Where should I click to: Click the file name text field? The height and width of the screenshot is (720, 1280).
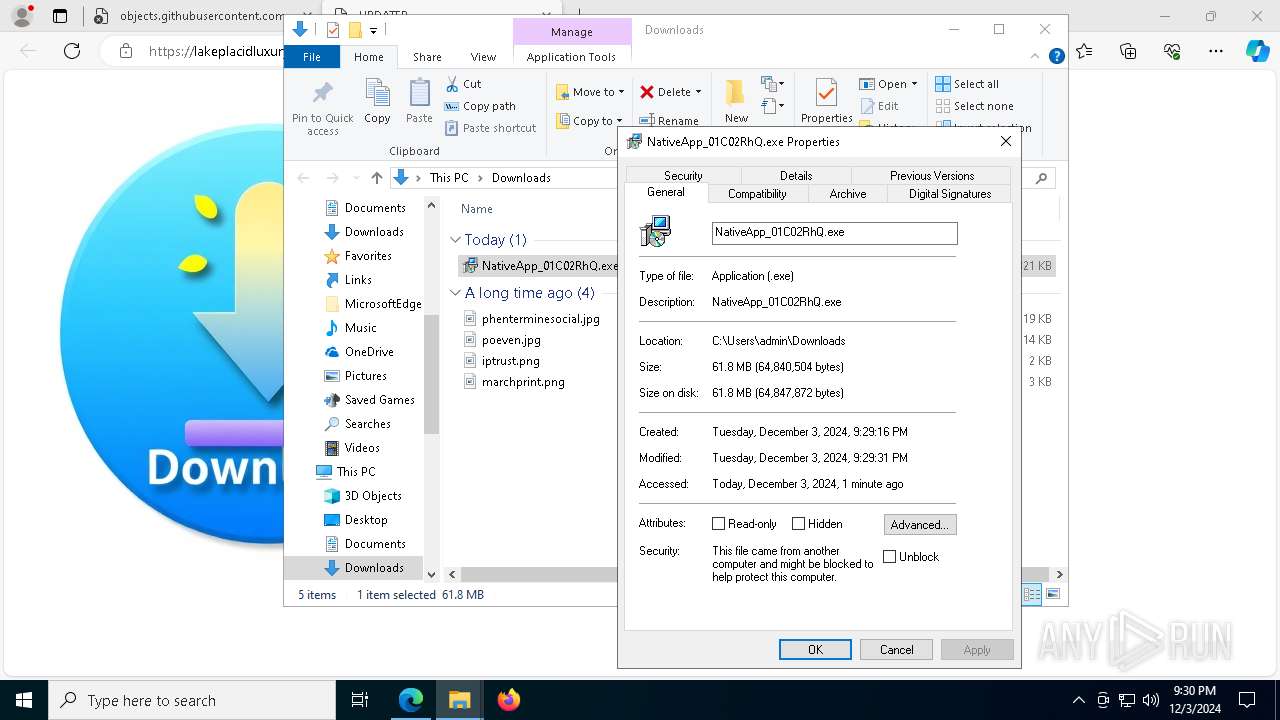pyautogui.click(x=834, y=233)
